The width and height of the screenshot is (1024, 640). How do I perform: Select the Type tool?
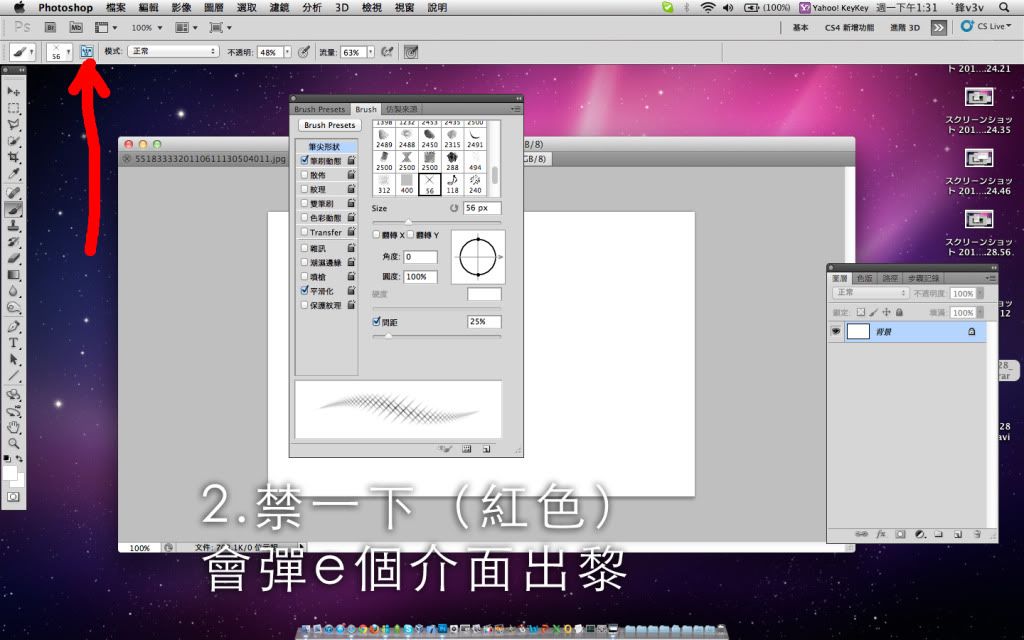tap(14, 342)
